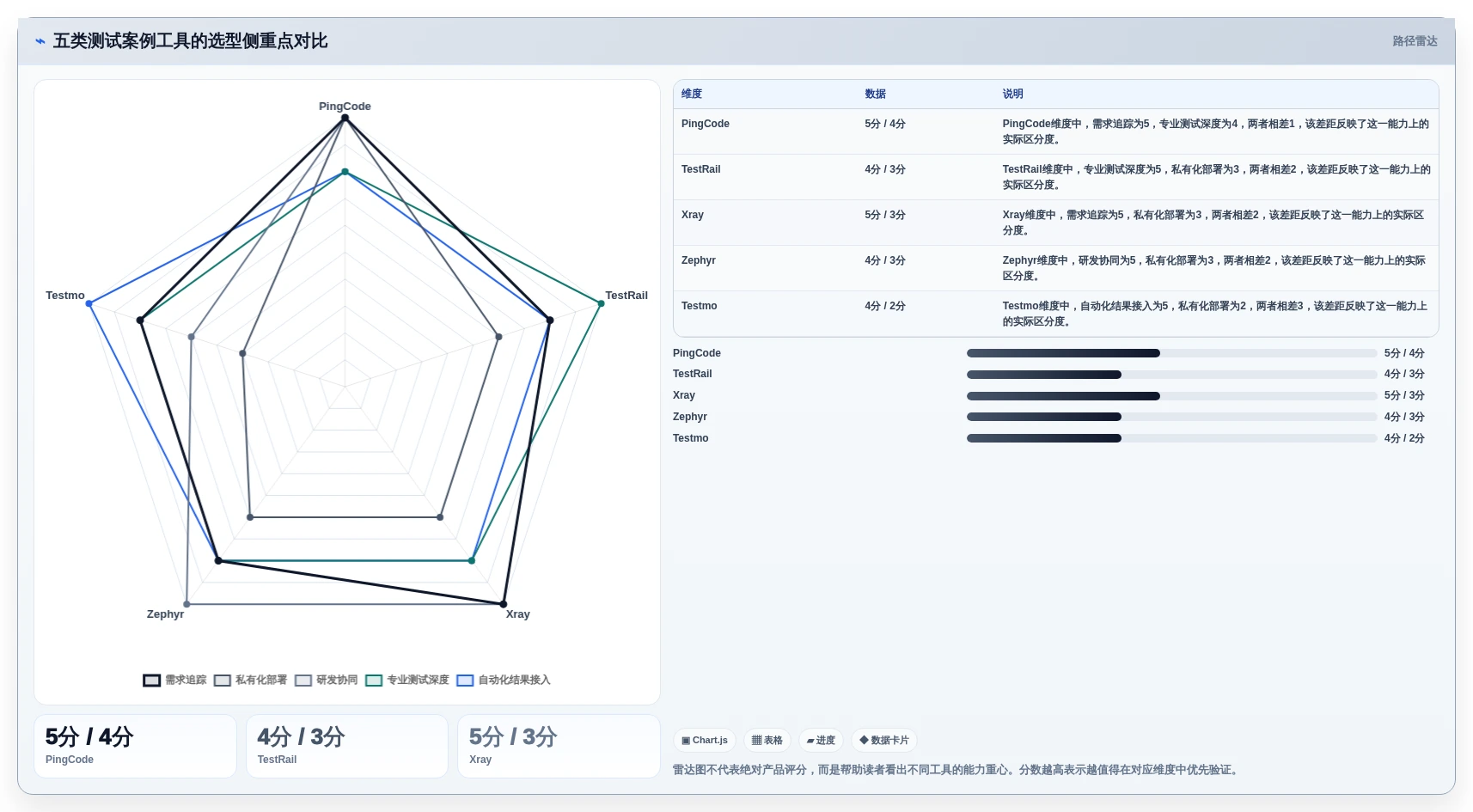
Task: Click the blue lightning icon beside the title
Action: [x=40, y=41]
